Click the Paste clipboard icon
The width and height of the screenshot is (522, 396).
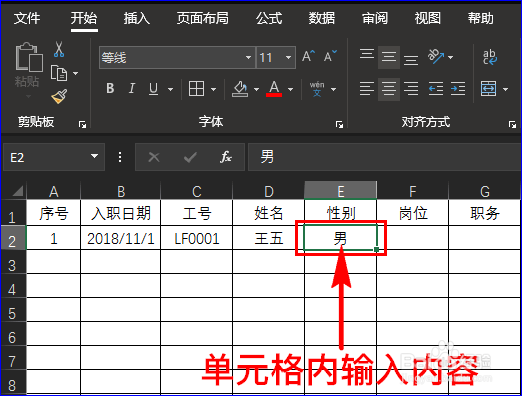(x=28, y=57)
